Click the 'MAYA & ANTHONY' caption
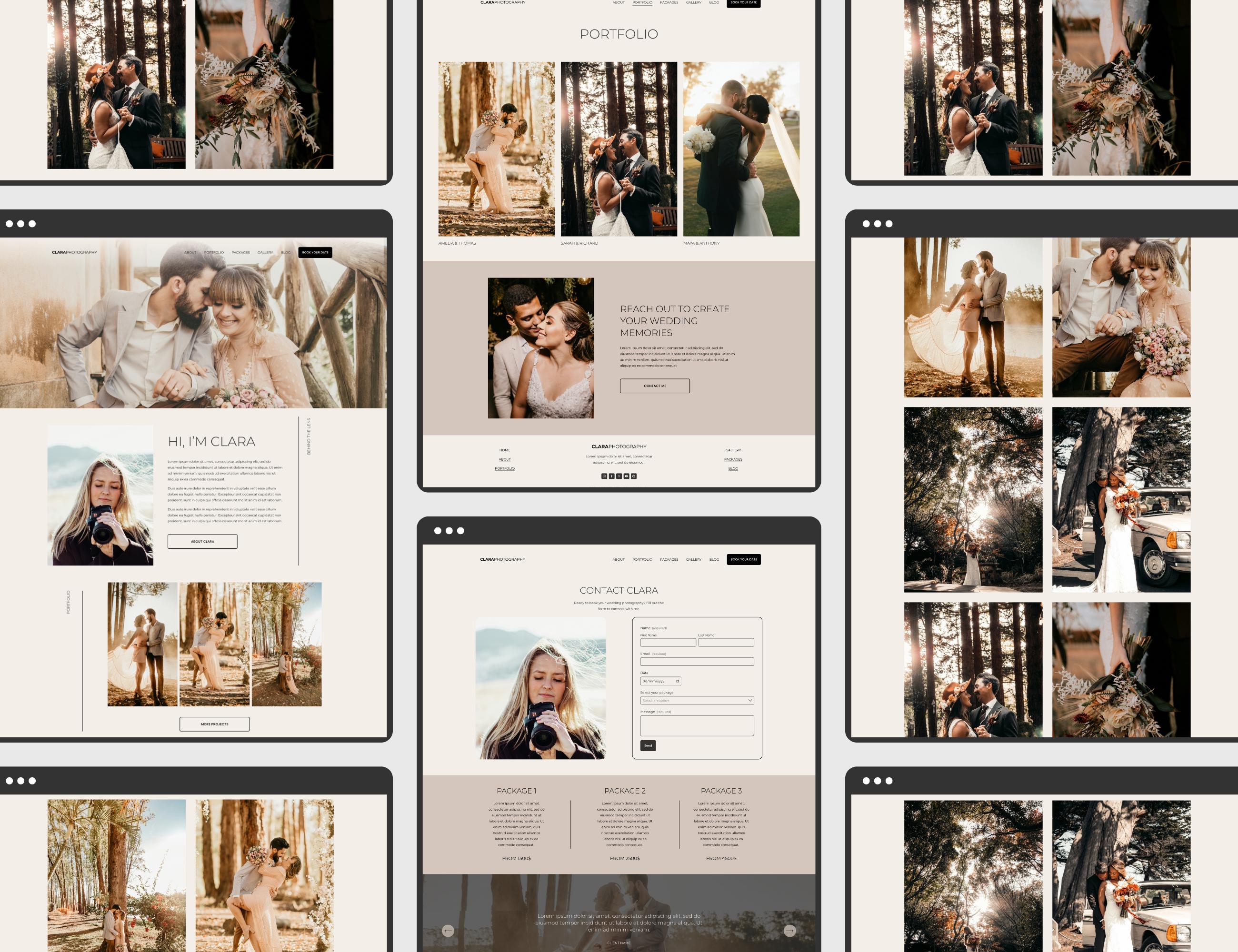The image size is (1238, 952). point(701,243)
